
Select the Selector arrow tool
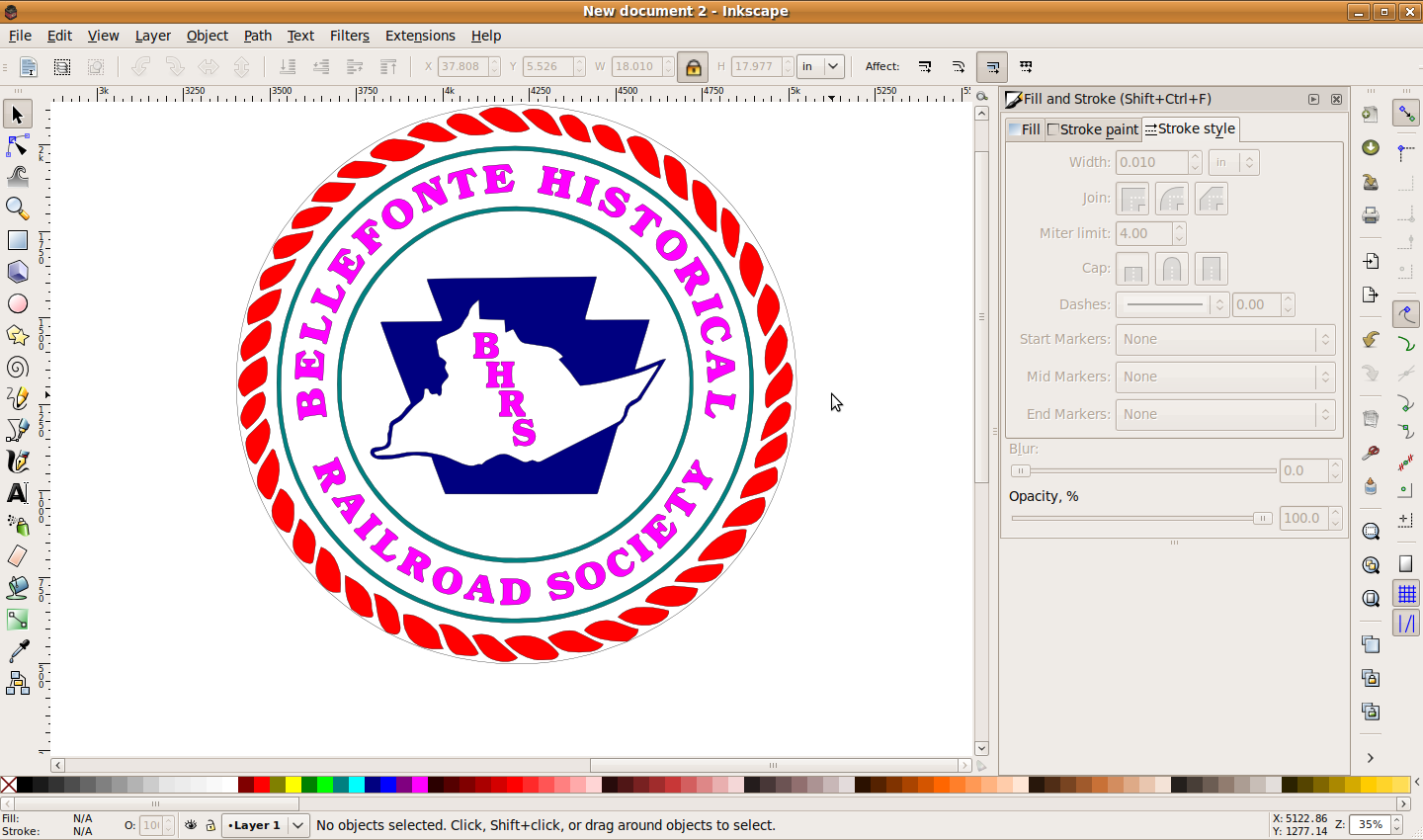17,115
